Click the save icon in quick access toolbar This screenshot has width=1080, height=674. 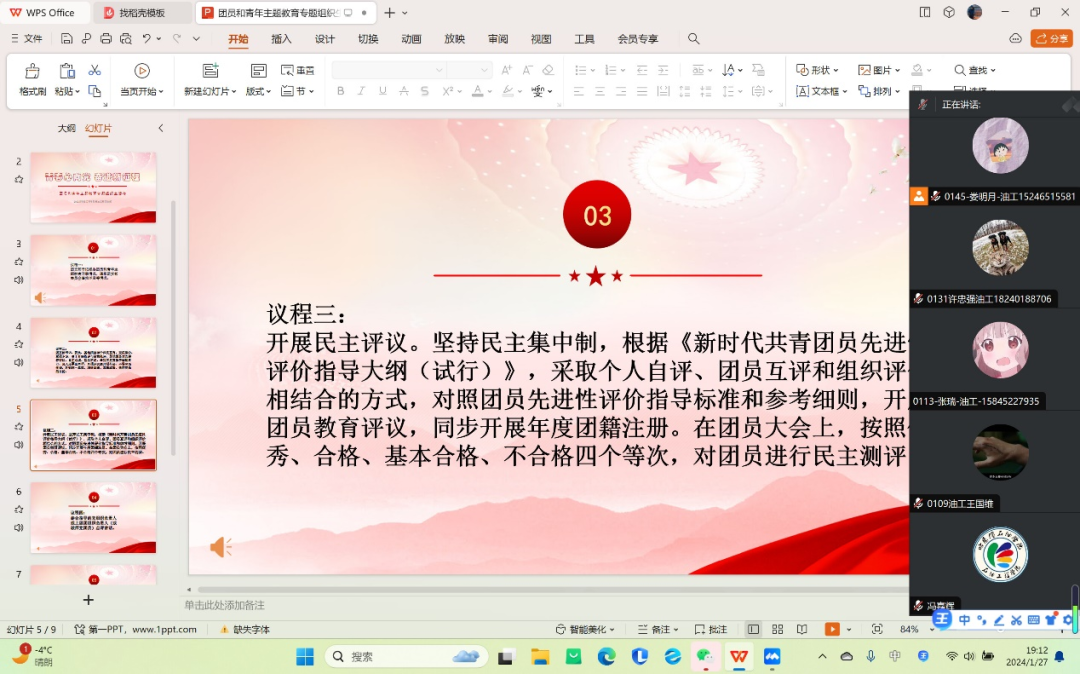tap(66, 39)
